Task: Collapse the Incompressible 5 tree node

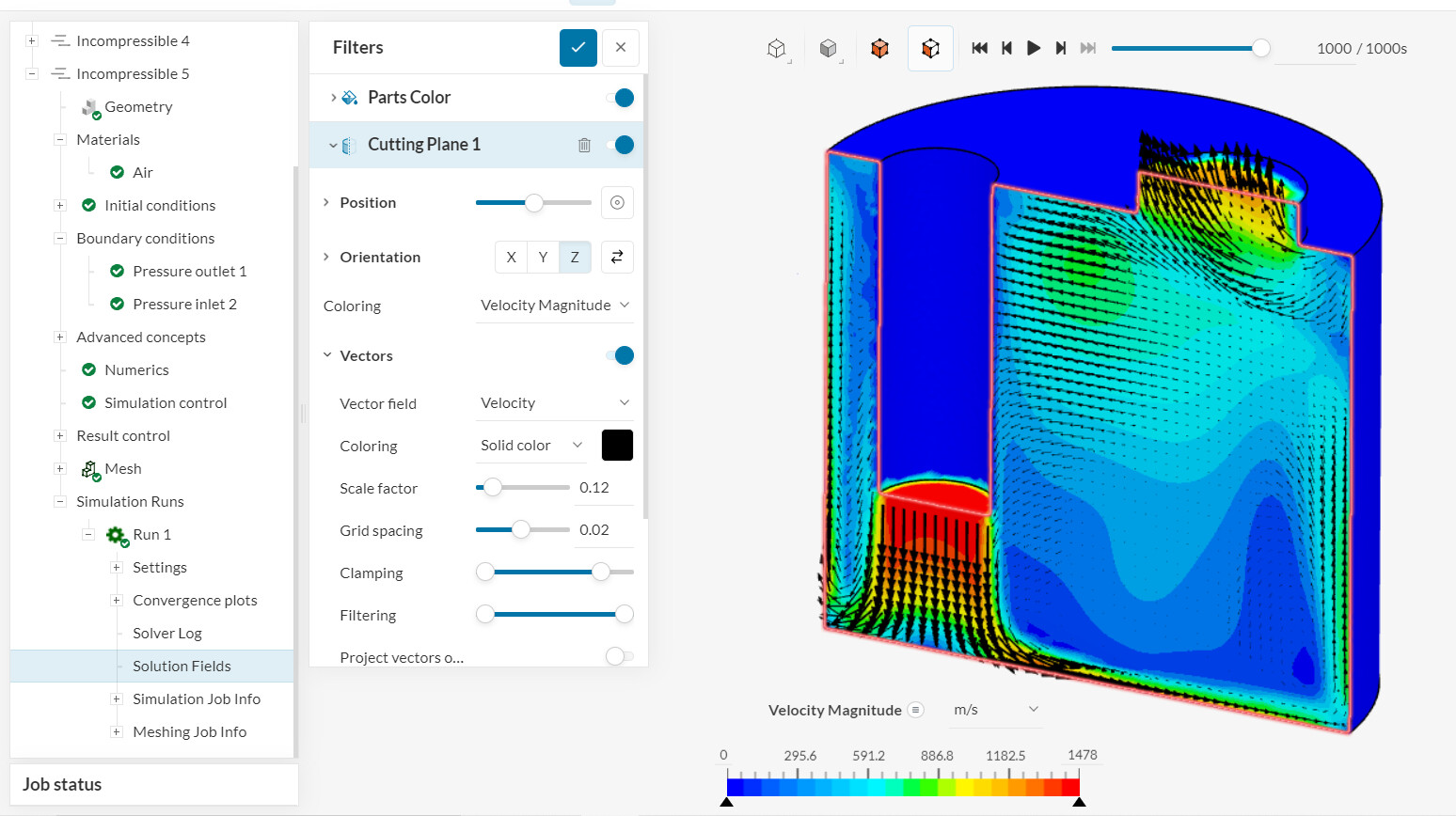Action: [x=32, y=73]
